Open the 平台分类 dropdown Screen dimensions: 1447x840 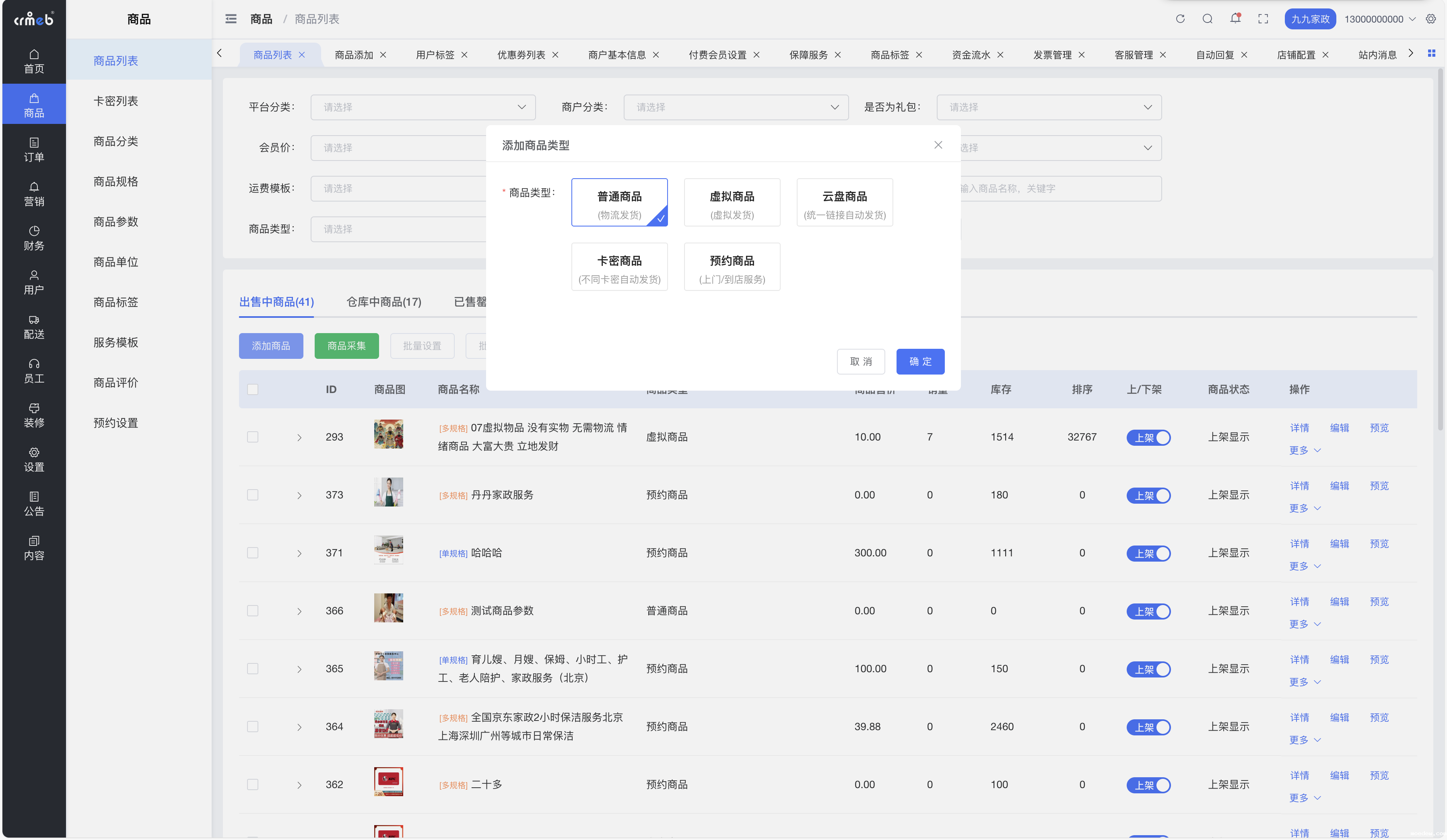[x=423, y=107]
